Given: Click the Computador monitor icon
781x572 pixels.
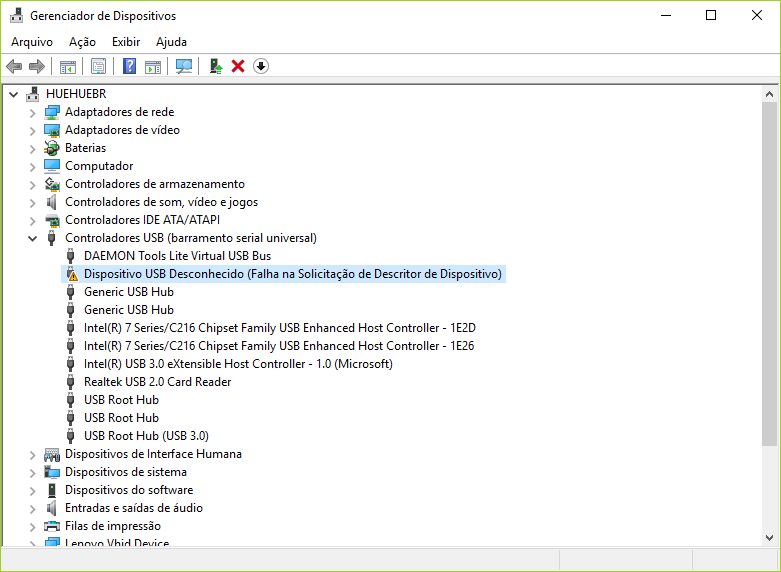Looking at the screenshot, I should 52,166.
